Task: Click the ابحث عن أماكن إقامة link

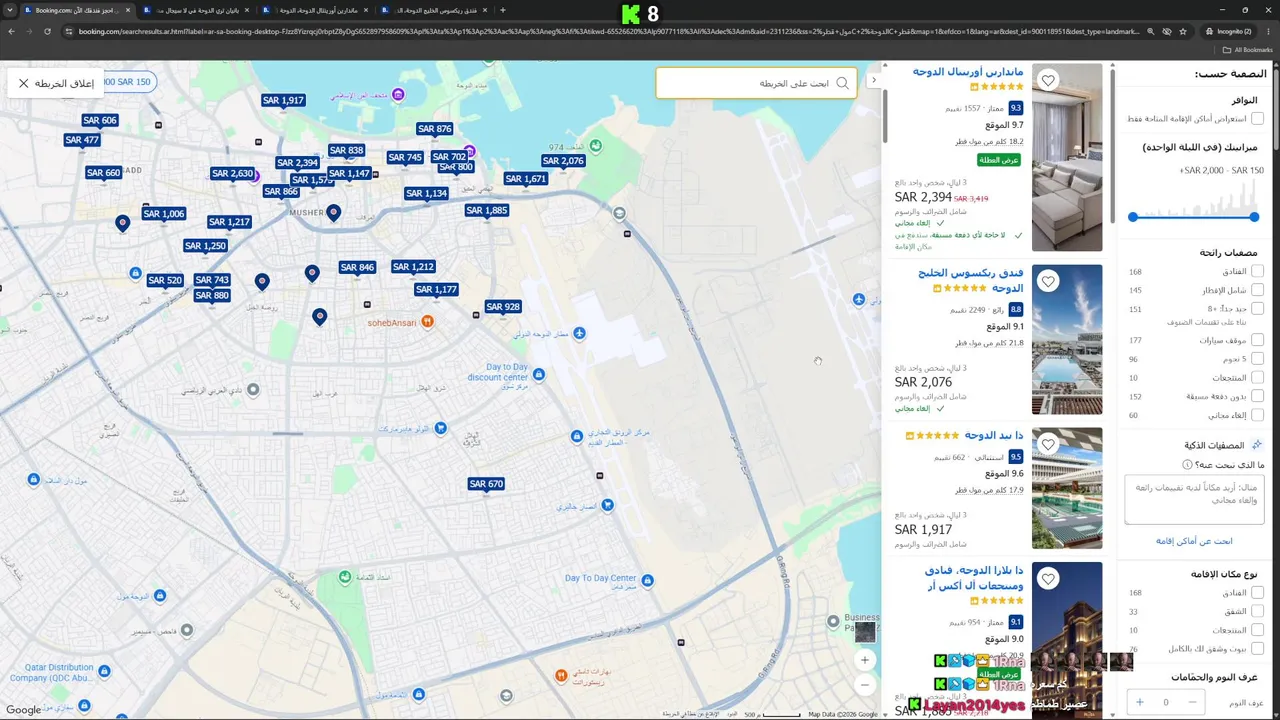Action: tap(1194, 541)
